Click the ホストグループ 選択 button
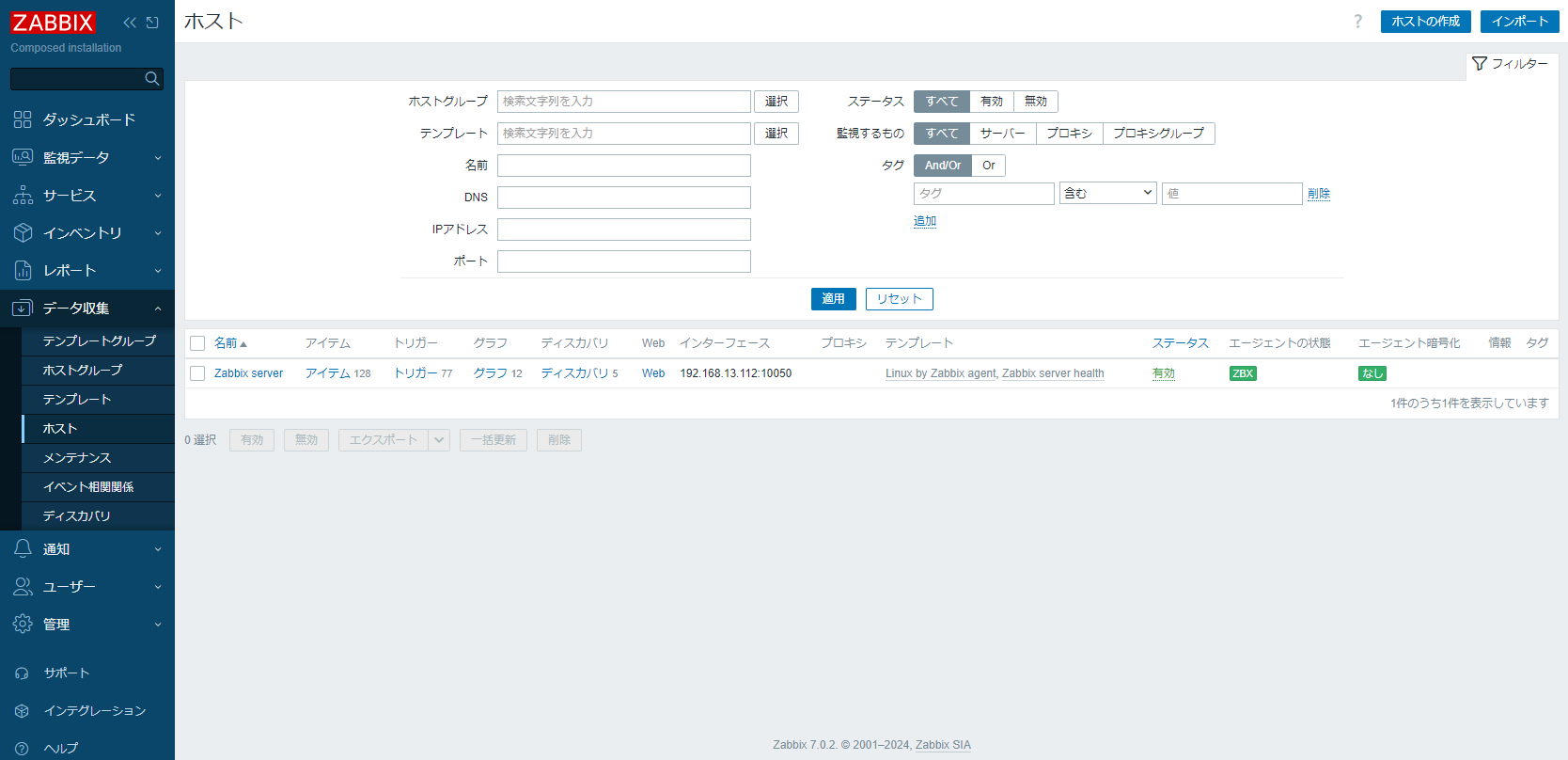 [x=776, y=102]
